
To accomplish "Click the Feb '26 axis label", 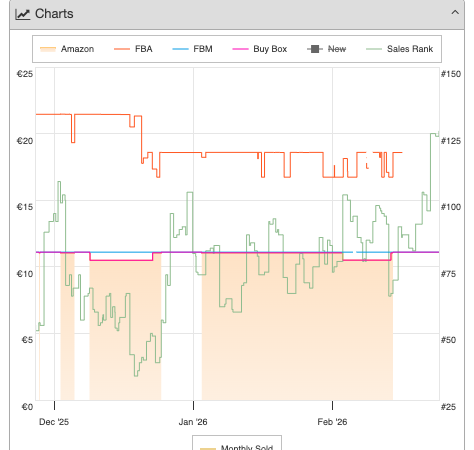I will coord(332,422).
